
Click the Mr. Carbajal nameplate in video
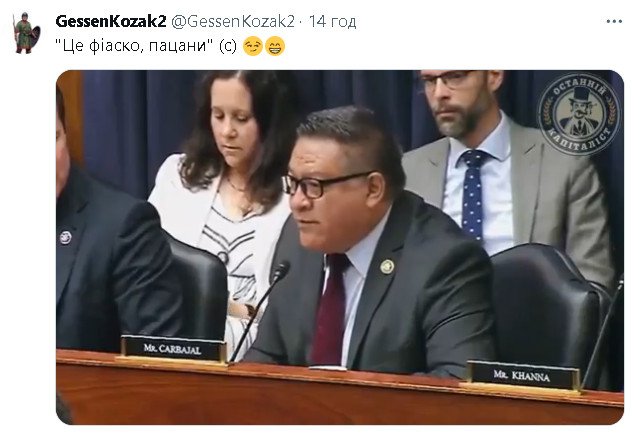coord(173,349)
